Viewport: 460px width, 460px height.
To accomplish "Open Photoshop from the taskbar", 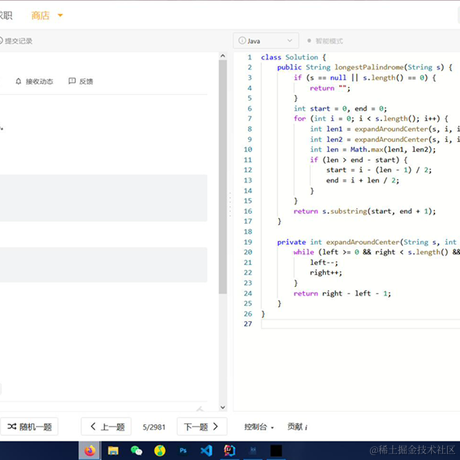I will tap(183, 451).
